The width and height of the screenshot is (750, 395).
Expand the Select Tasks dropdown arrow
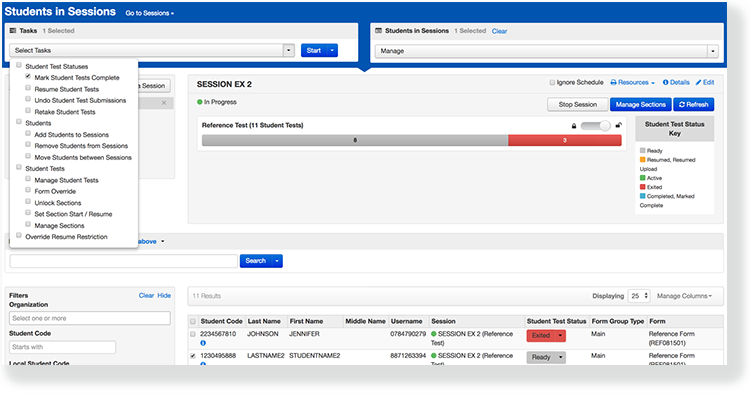288,50
